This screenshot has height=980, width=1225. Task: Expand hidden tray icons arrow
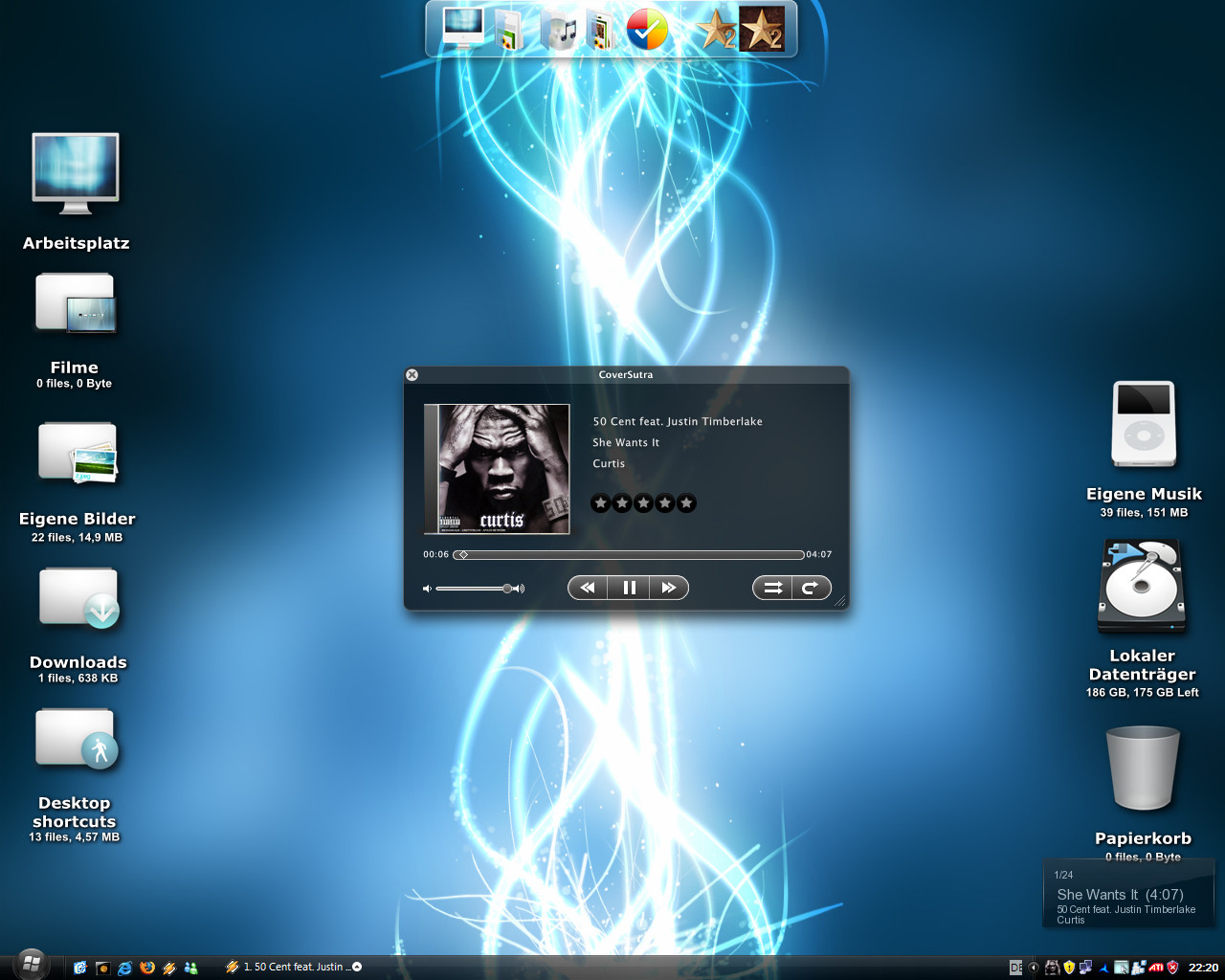point(1034,968)
